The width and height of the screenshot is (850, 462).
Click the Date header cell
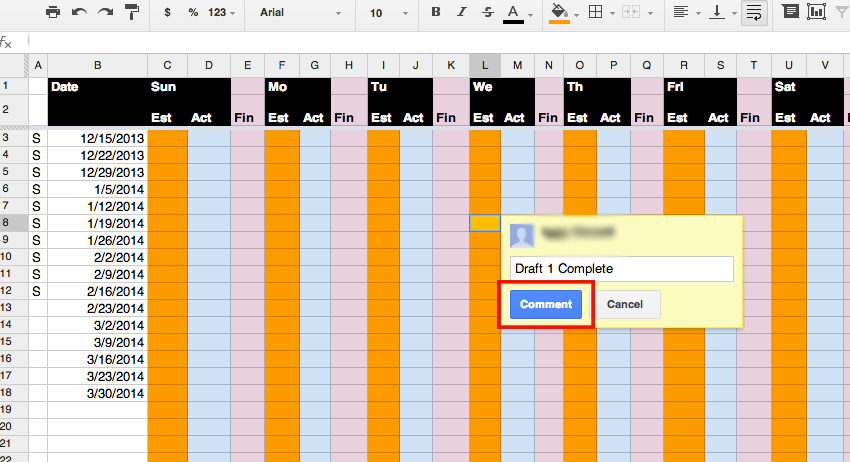coord(98,87)
